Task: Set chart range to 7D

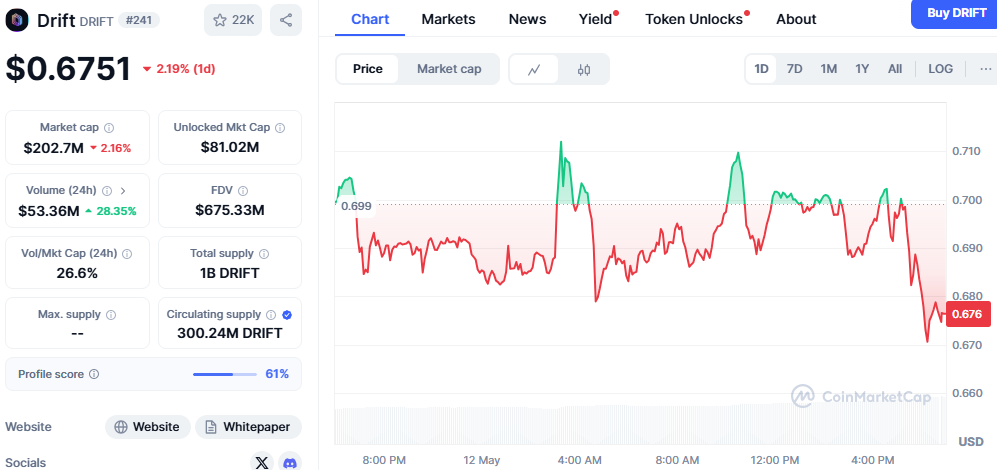Action: pyautogui.click(x=794, y=69)
